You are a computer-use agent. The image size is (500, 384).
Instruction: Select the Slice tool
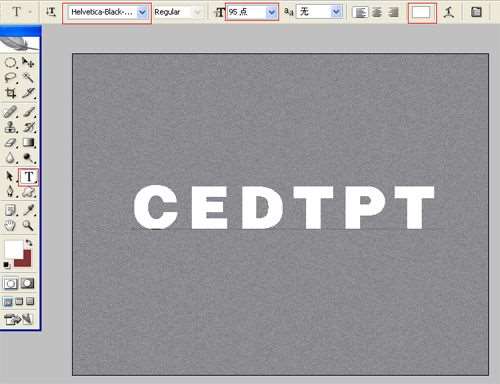[x=28, y=93]
